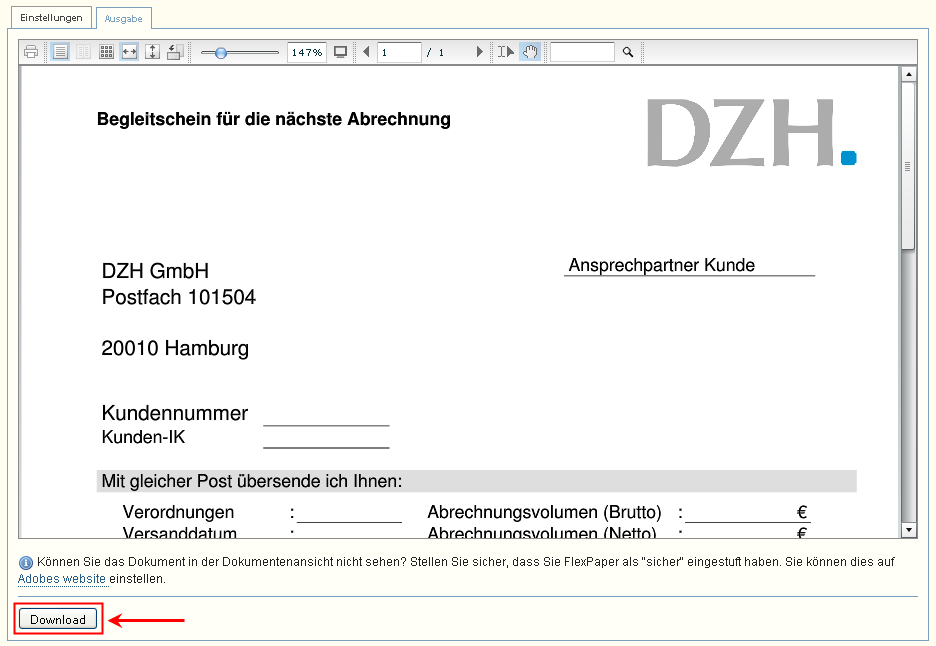936x646 pixels.
Task: Click the Download button
Action: (58, 619)
